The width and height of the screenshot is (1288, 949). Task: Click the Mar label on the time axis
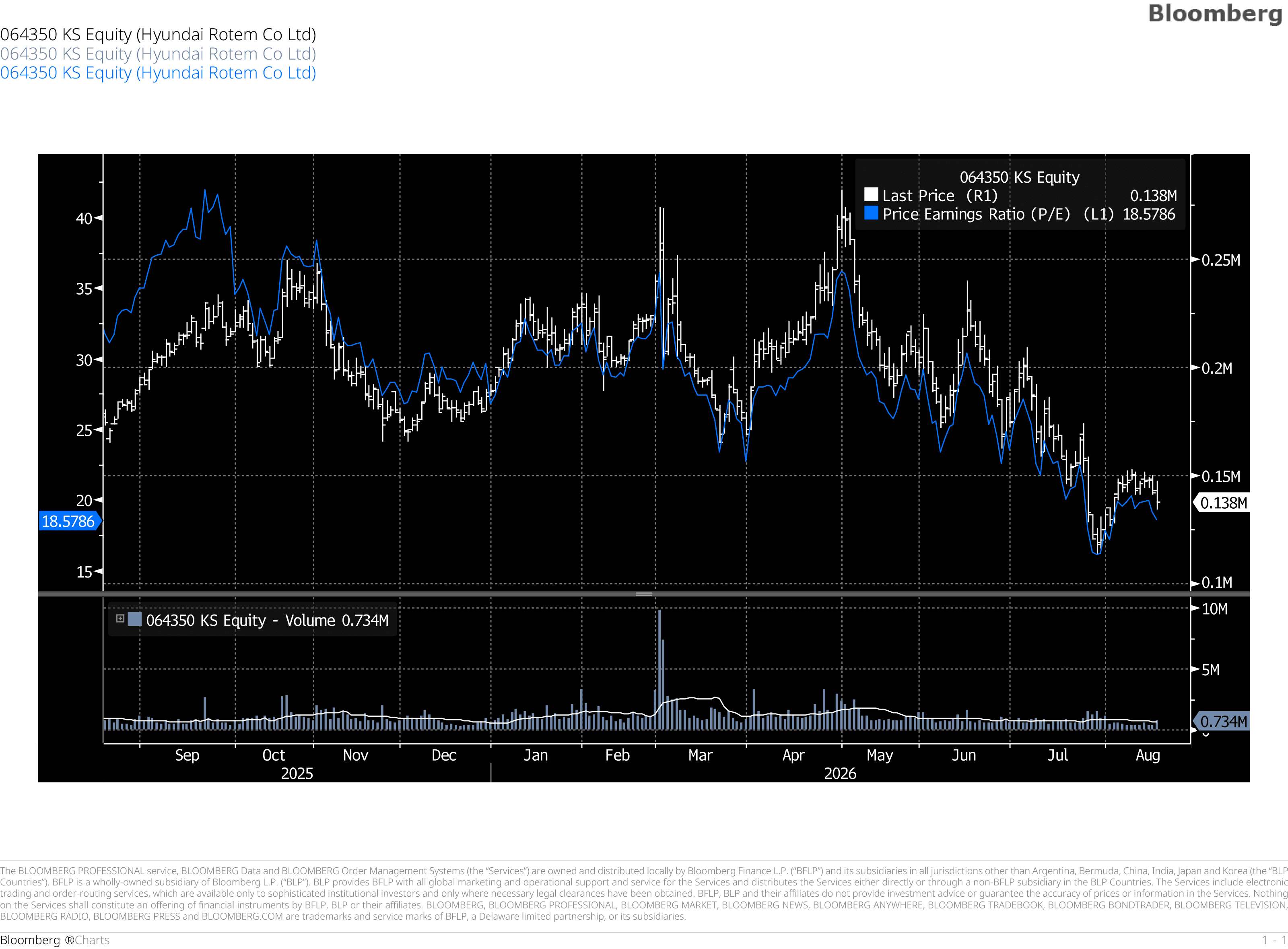coord(700,755)
